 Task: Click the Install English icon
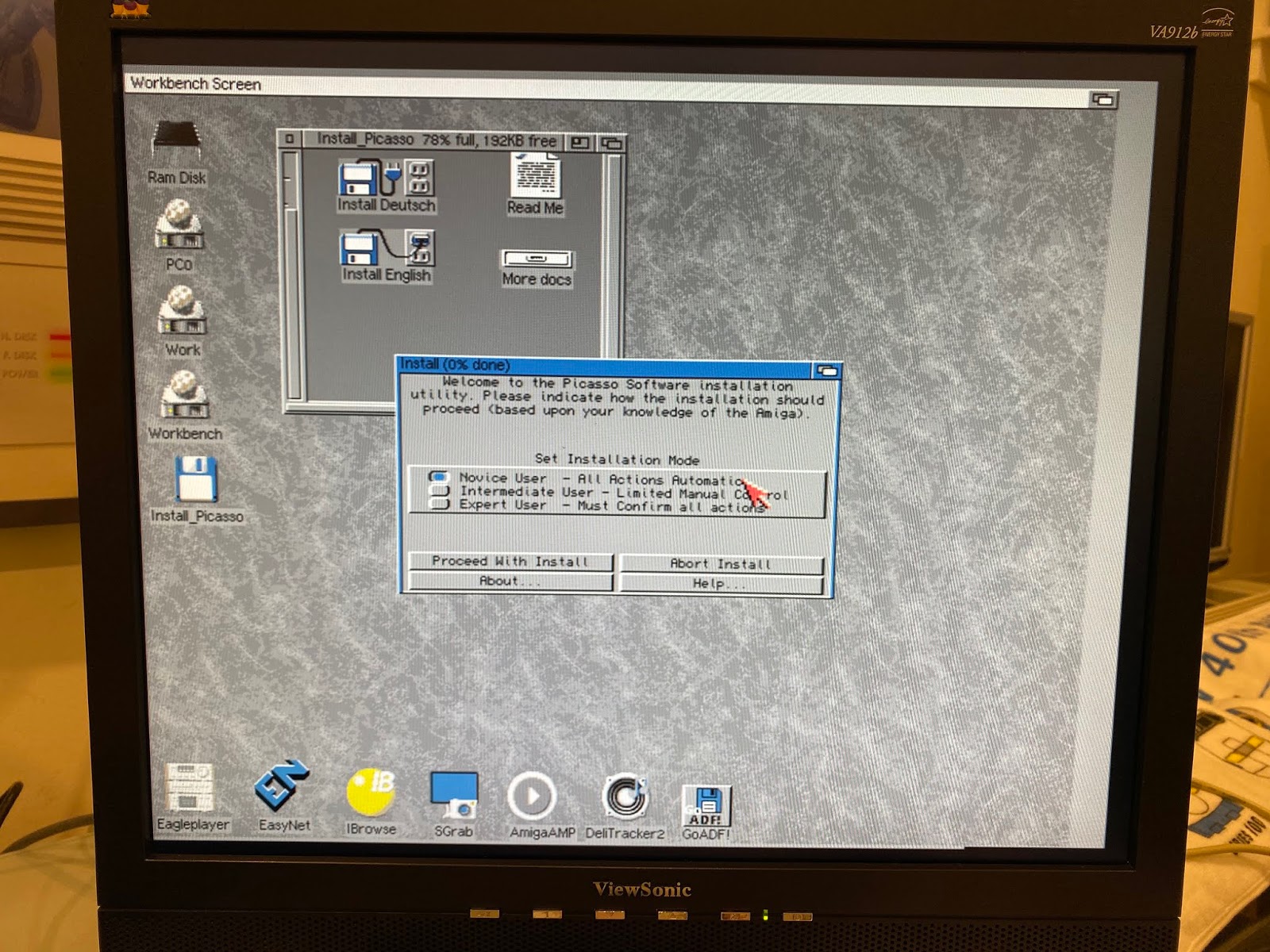pyautogui.click(x=387, y=255)
